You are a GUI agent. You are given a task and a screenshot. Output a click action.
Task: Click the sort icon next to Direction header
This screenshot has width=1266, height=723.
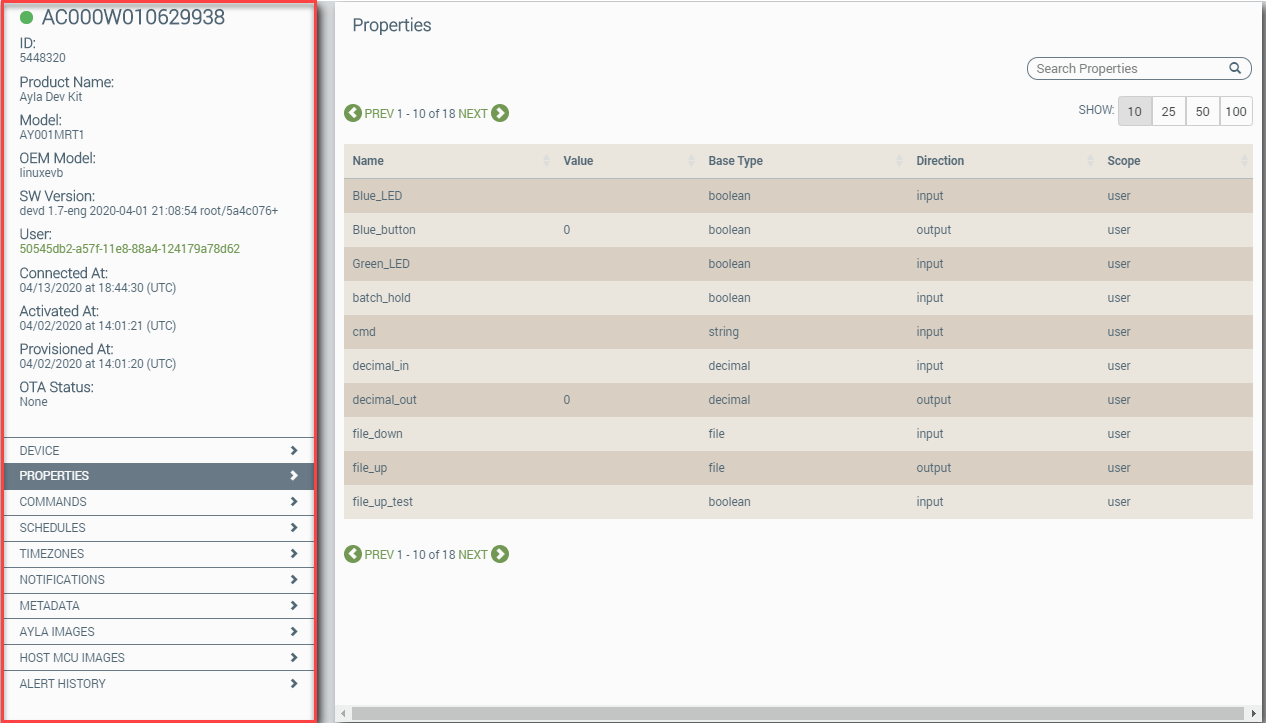pyautogui.click(x=1091, y=160)
